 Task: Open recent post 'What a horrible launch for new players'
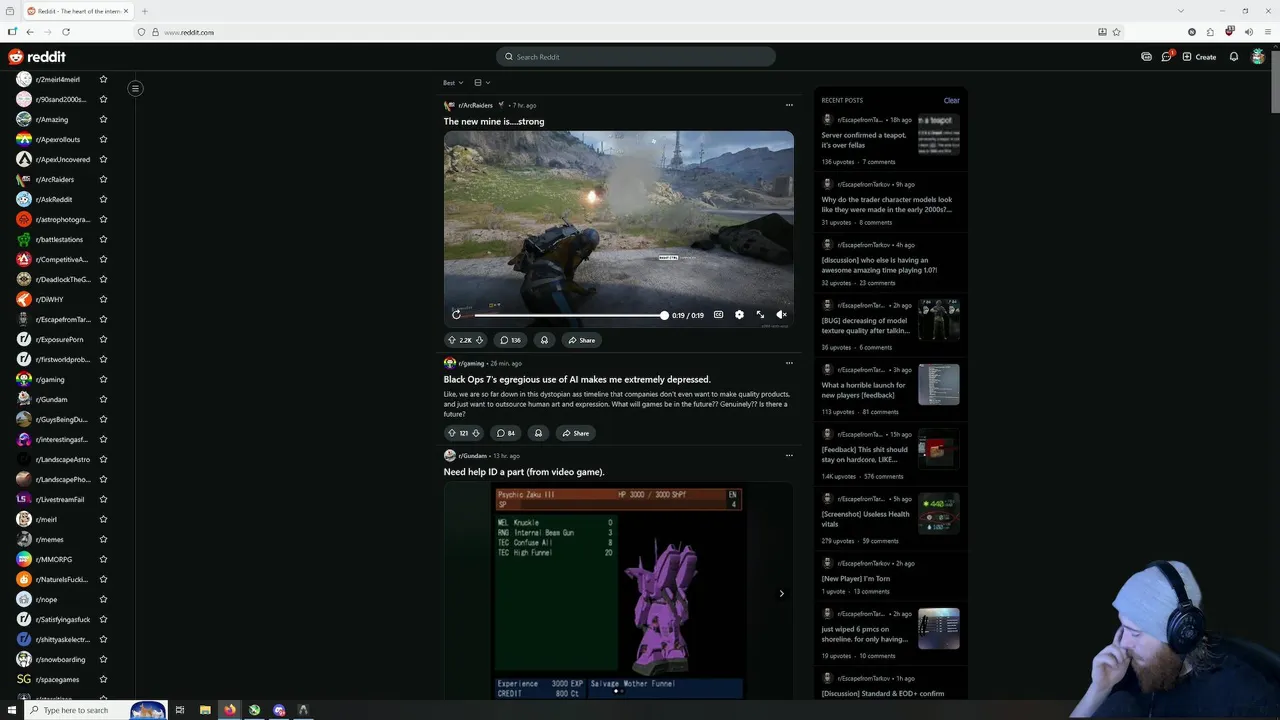point(864,390)
